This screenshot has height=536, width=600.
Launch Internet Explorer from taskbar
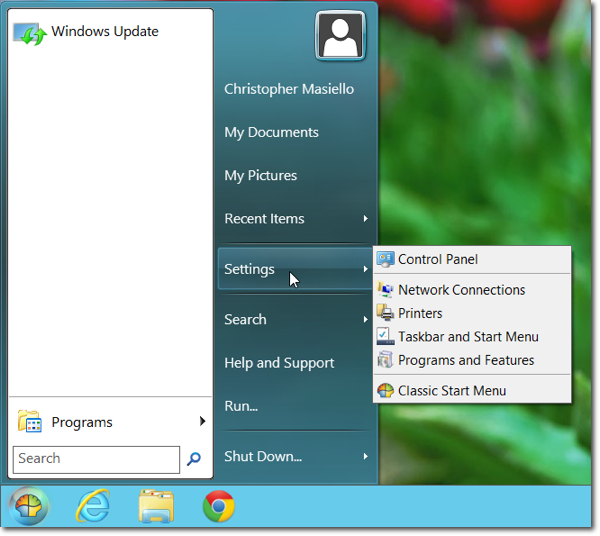click(x=93, y=506)
